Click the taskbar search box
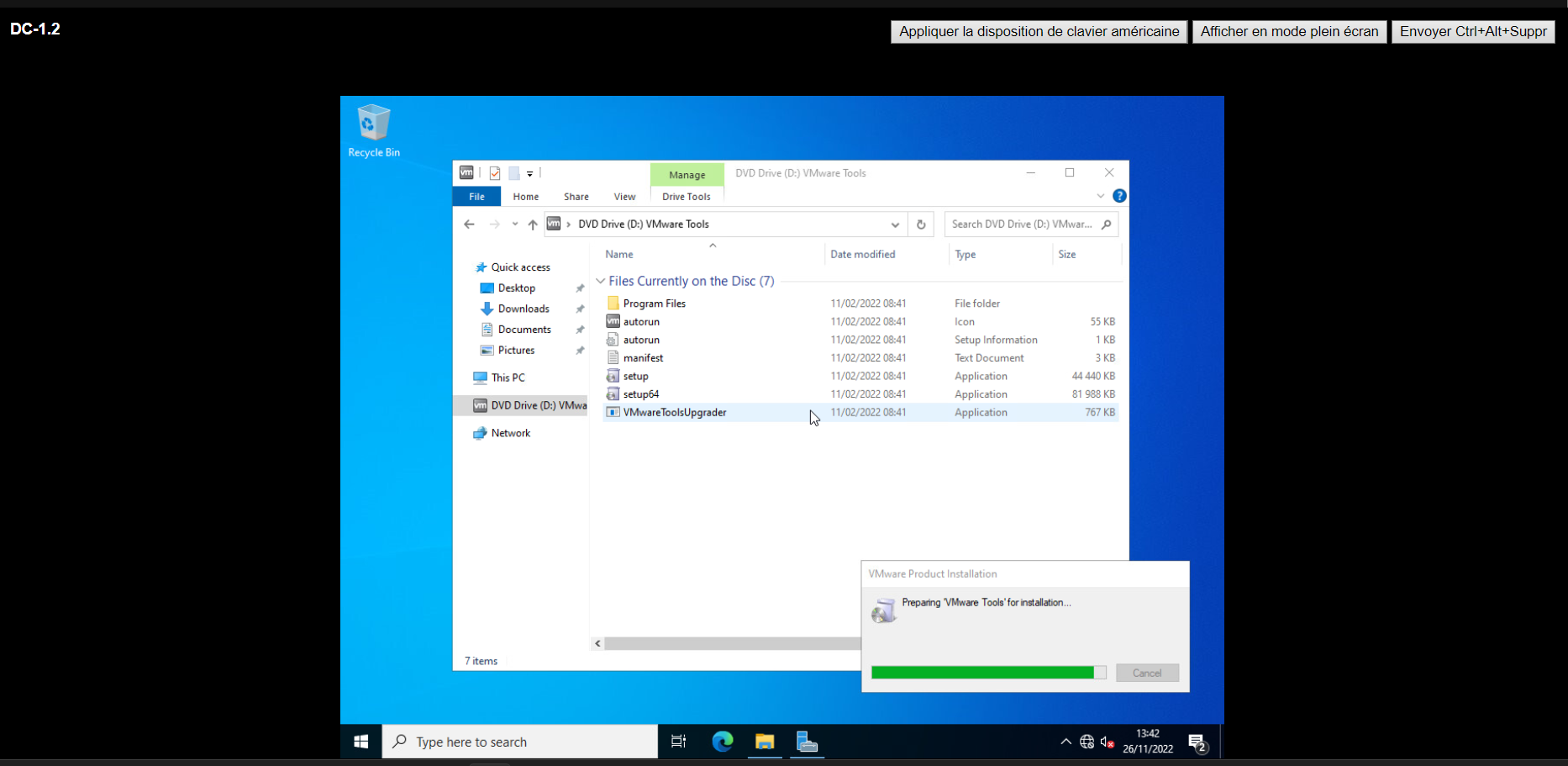Screen dimensions: 1568x766 [x=520, y=742]
